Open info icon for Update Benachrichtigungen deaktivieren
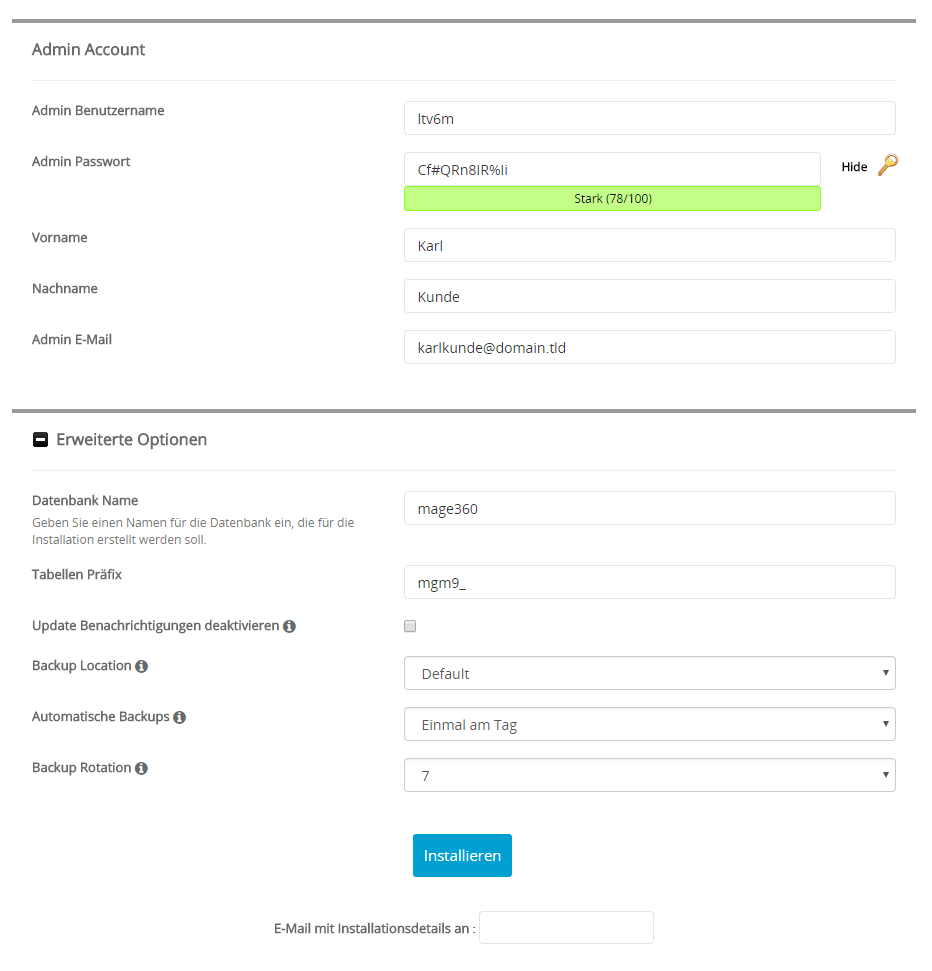 (289, 626)
